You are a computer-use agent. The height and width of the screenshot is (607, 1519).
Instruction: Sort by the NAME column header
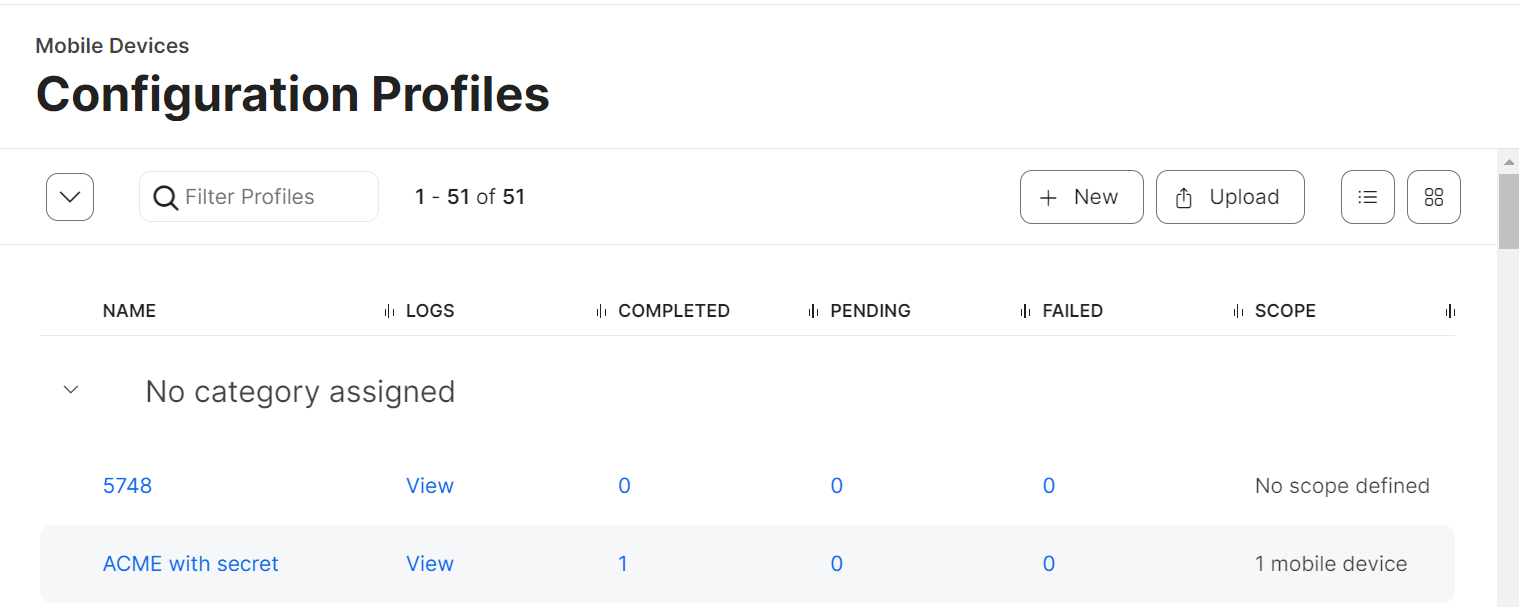pos(129,311)
